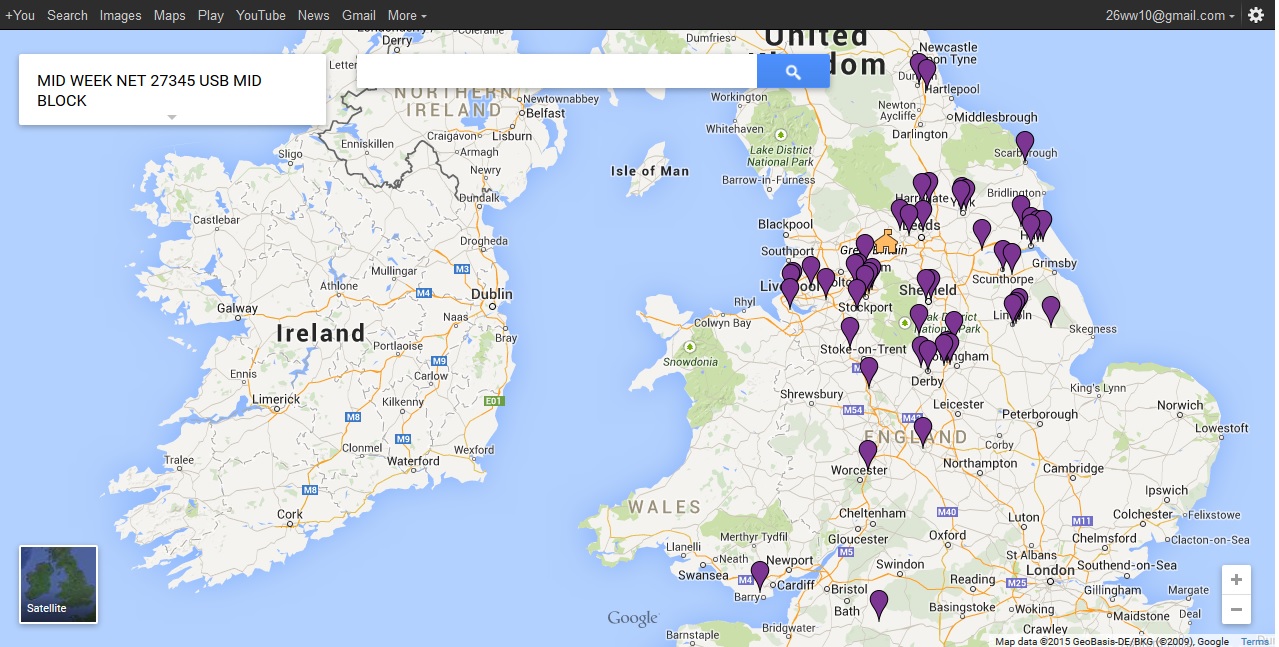Go to YouTube in the top bar
This screenshot has width=1279, height=647.
click(261, 15)
